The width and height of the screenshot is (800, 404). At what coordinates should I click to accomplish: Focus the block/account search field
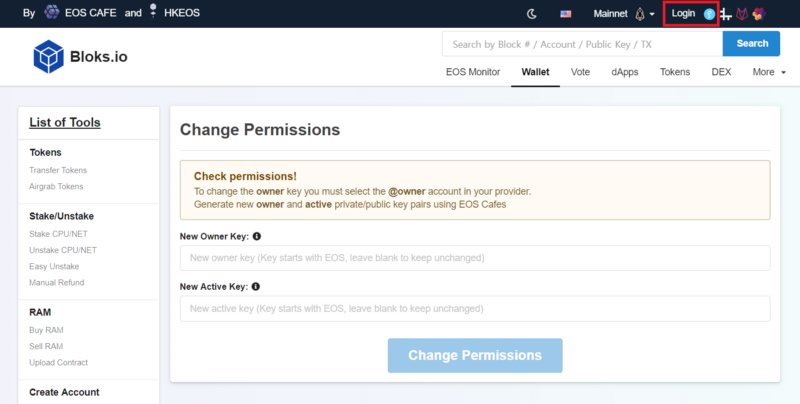[582, 44]
